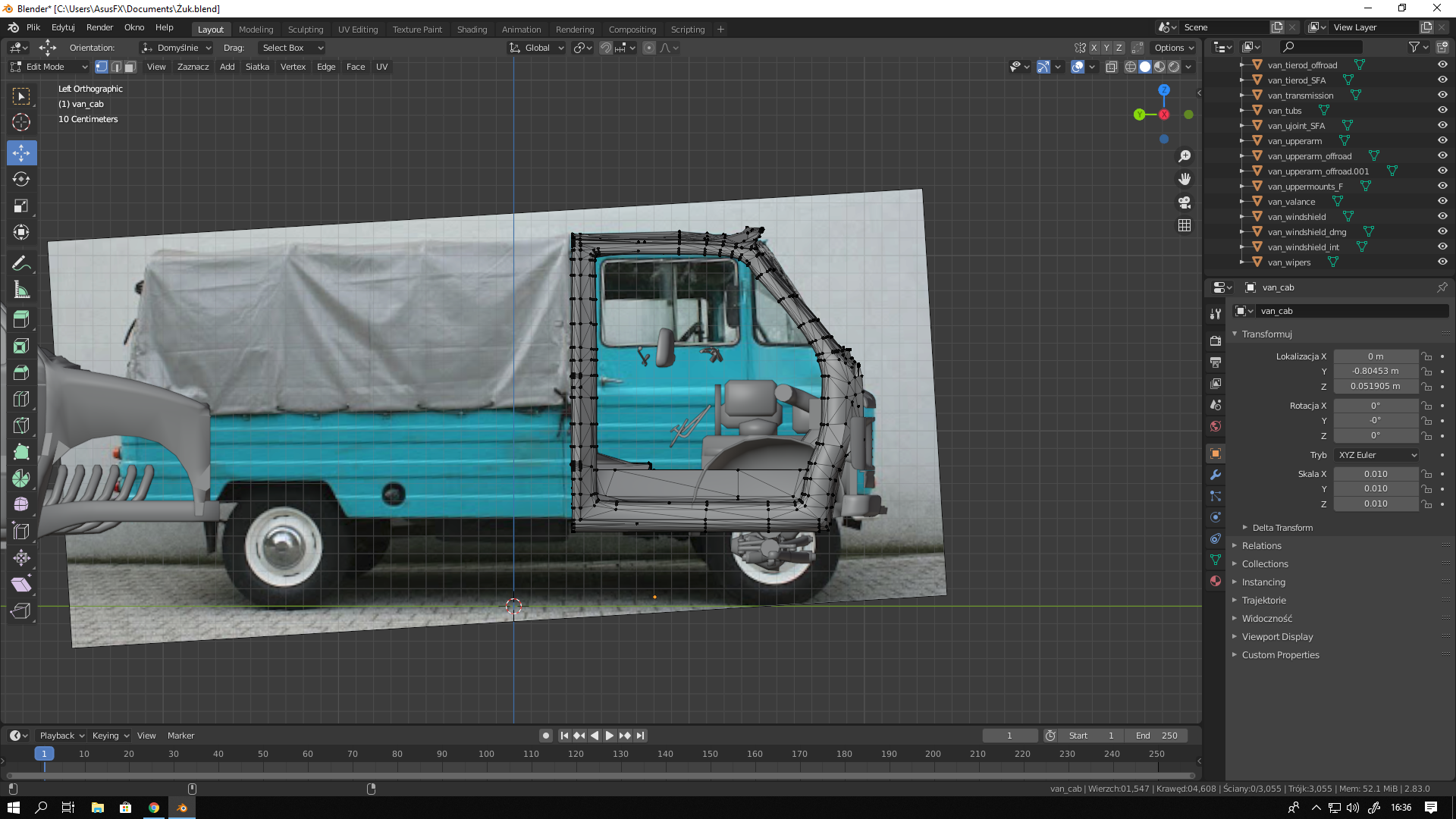Enable face select mode
Viewport: 1456px width, 819px height.
[130, 67]
